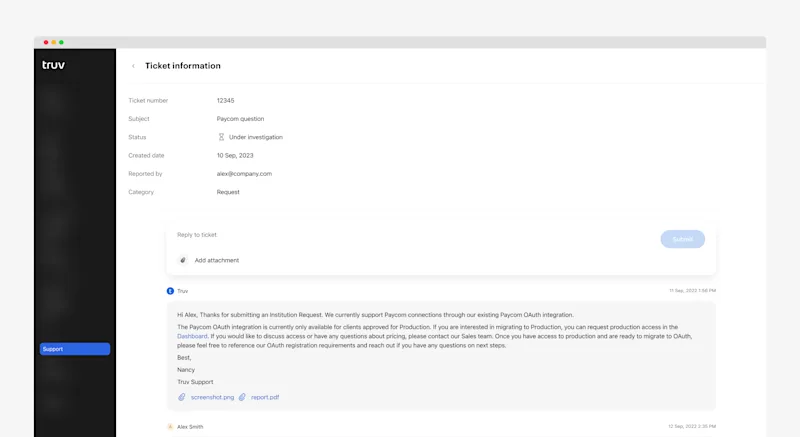Click Alex Smith's avatar icon
This screenshot has height=437, width=800.
point(170,427)
